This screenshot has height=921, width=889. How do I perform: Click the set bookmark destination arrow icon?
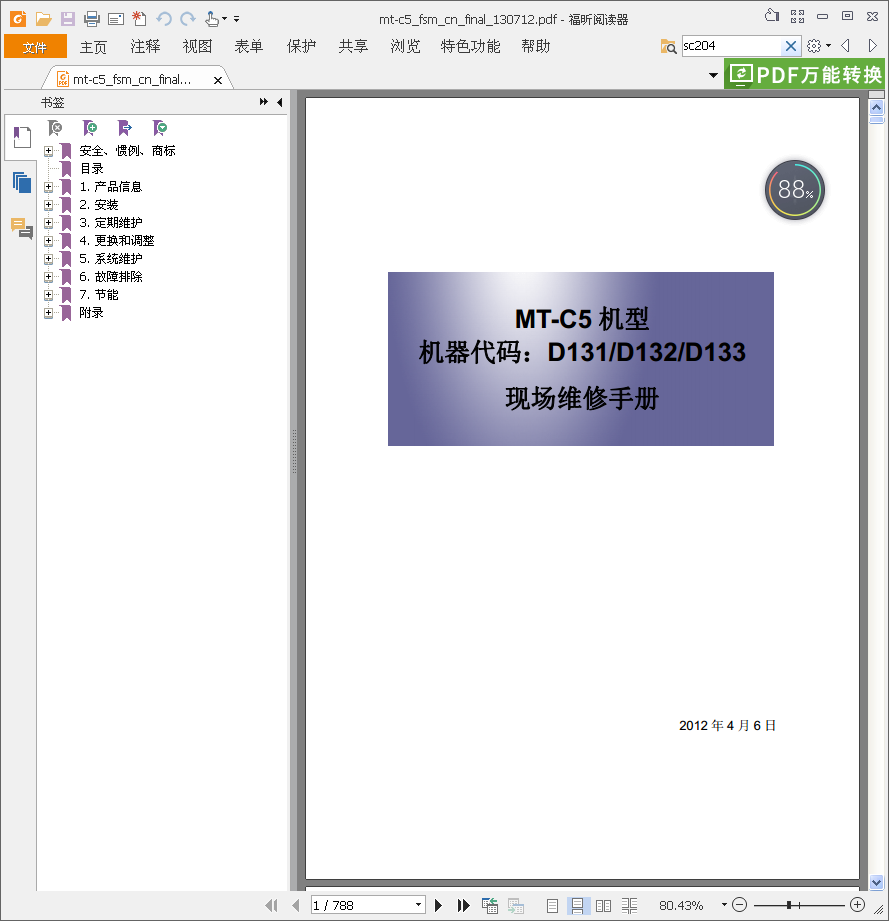pyautogui.click(x=124, y=127)
